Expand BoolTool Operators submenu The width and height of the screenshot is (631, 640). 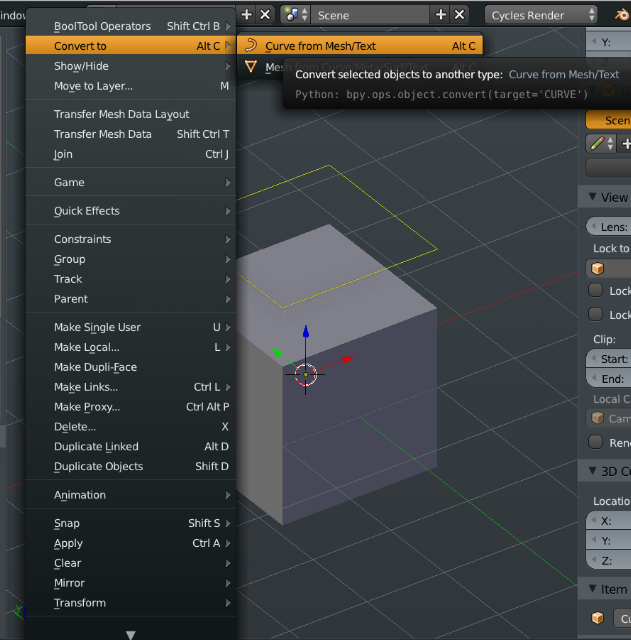click(131, 26)
